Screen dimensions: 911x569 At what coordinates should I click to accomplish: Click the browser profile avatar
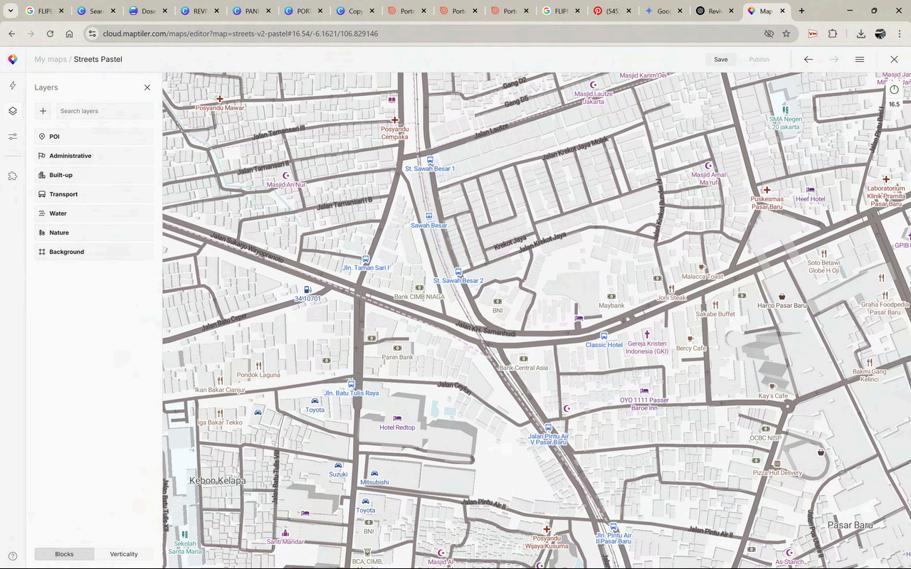880,34
